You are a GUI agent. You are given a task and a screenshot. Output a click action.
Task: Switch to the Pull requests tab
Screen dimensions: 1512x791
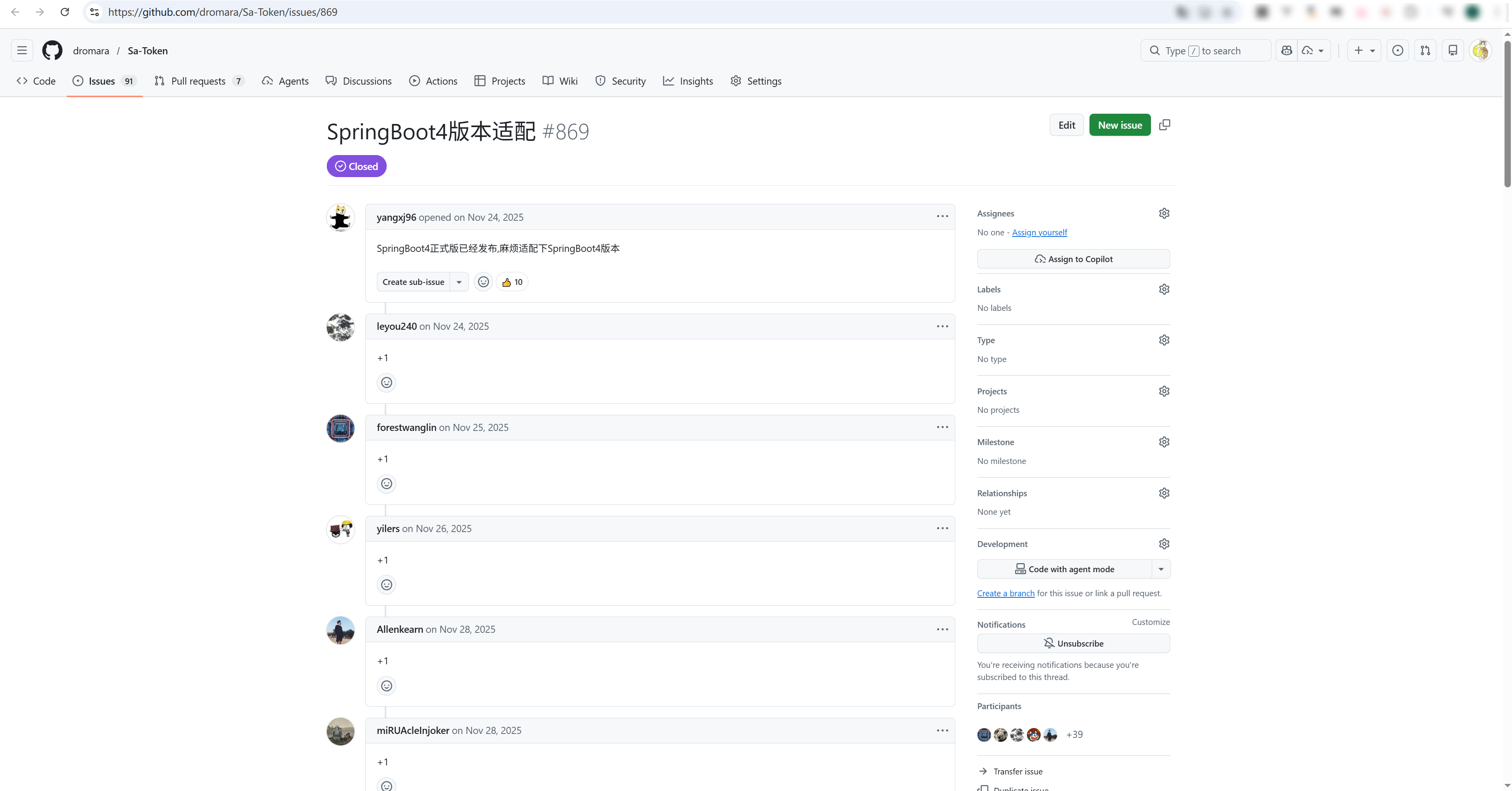(x=198, y=81)
